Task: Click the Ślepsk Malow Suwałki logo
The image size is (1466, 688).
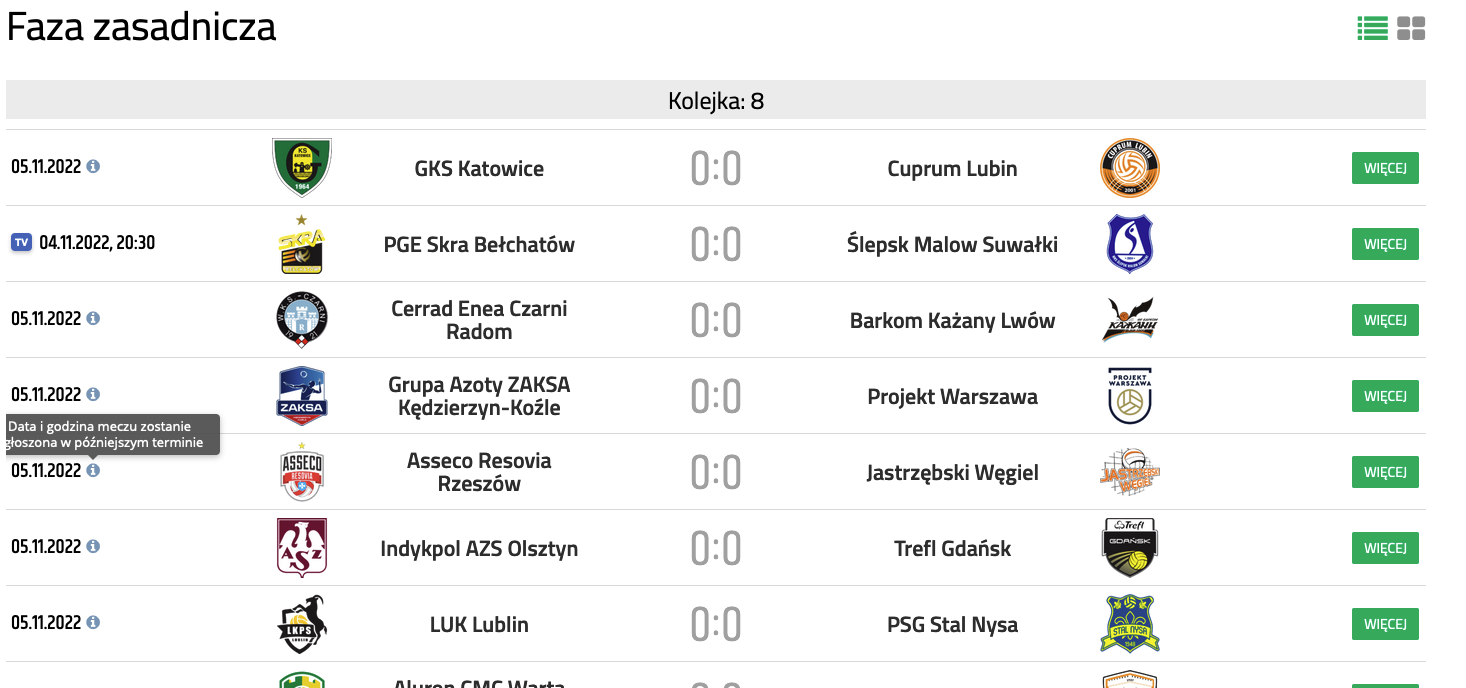Action: tap(1130, 244)
